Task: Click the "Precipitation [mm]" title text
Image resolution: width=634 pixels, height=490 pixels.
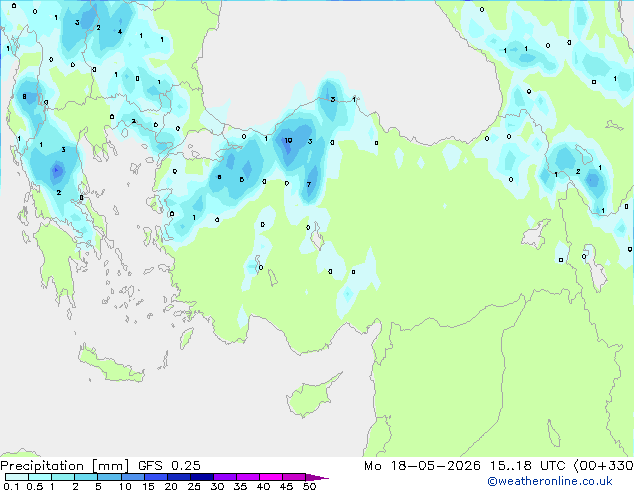Action: coord(65,466)
